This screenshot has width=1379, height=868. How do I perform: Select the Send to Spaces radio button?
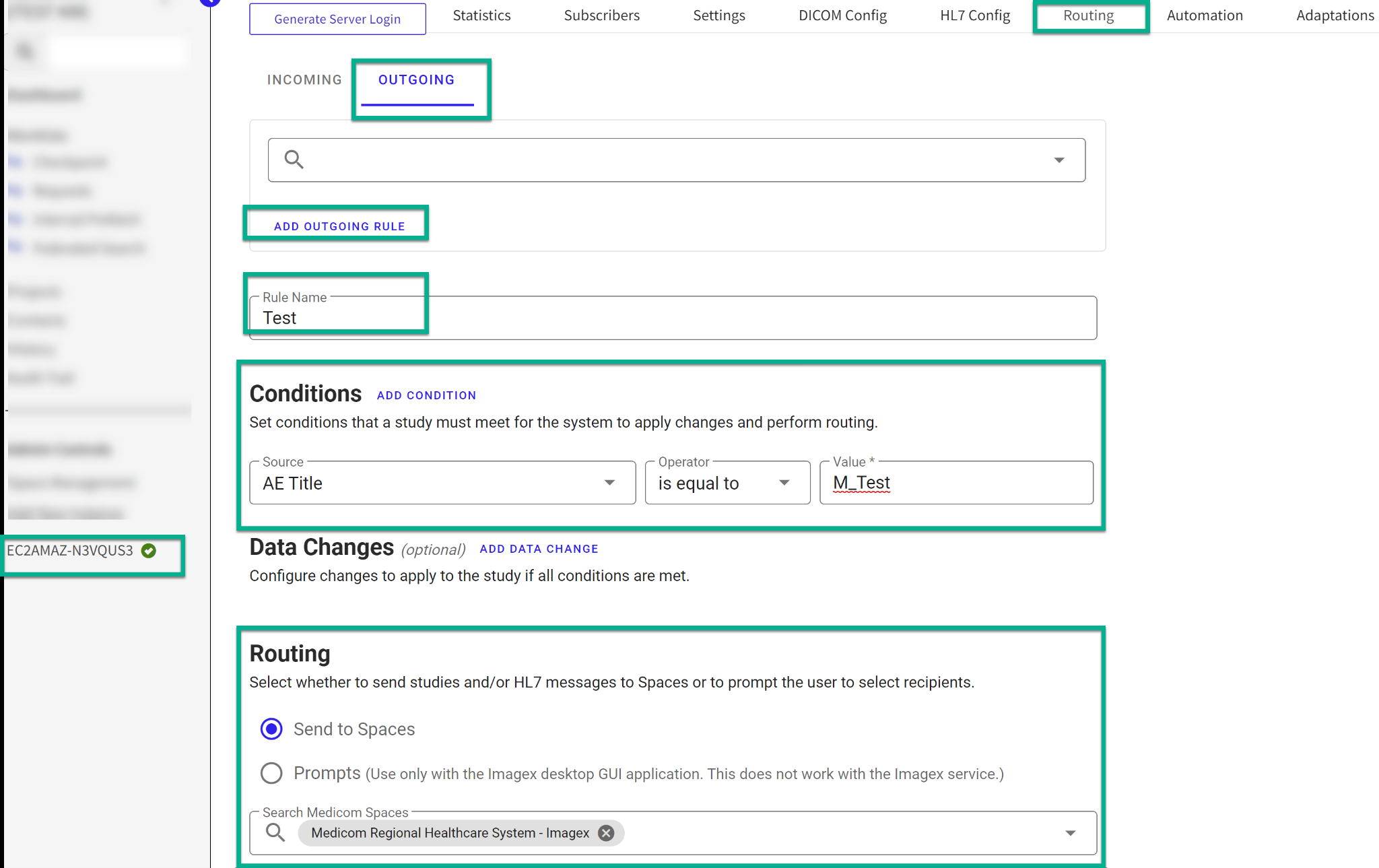point(271,729)
